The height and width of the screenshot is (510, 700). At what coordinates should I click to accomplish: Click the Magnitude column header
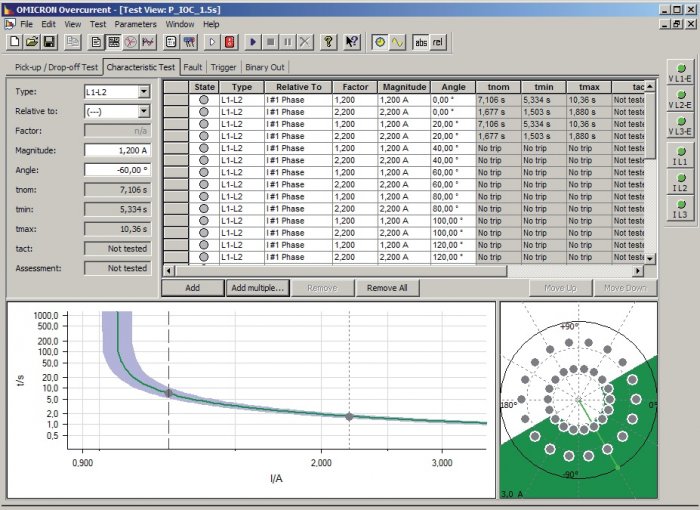tap(404, 87)
